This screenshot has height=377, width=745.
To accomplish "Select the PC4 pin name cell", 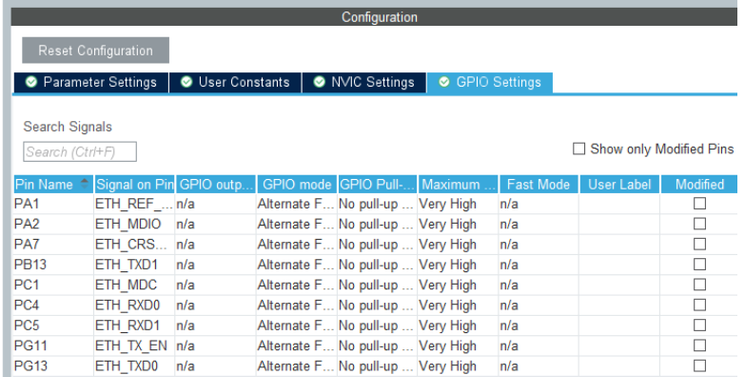I will pos(53,305).
